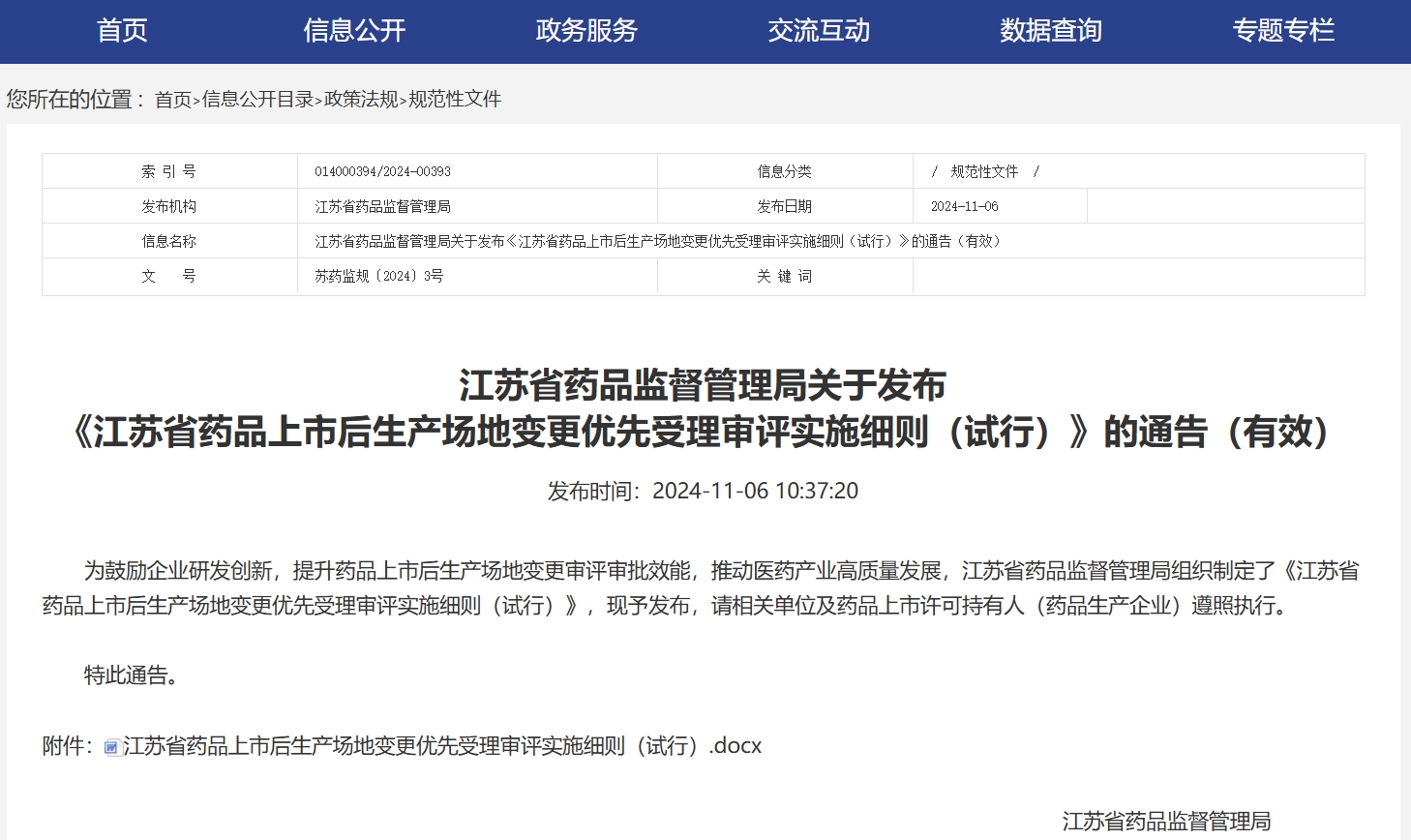Click 规范性文件 in the 信息分类 table cell
This screenshot has height=840, width=1411.
tap(984, 171)
